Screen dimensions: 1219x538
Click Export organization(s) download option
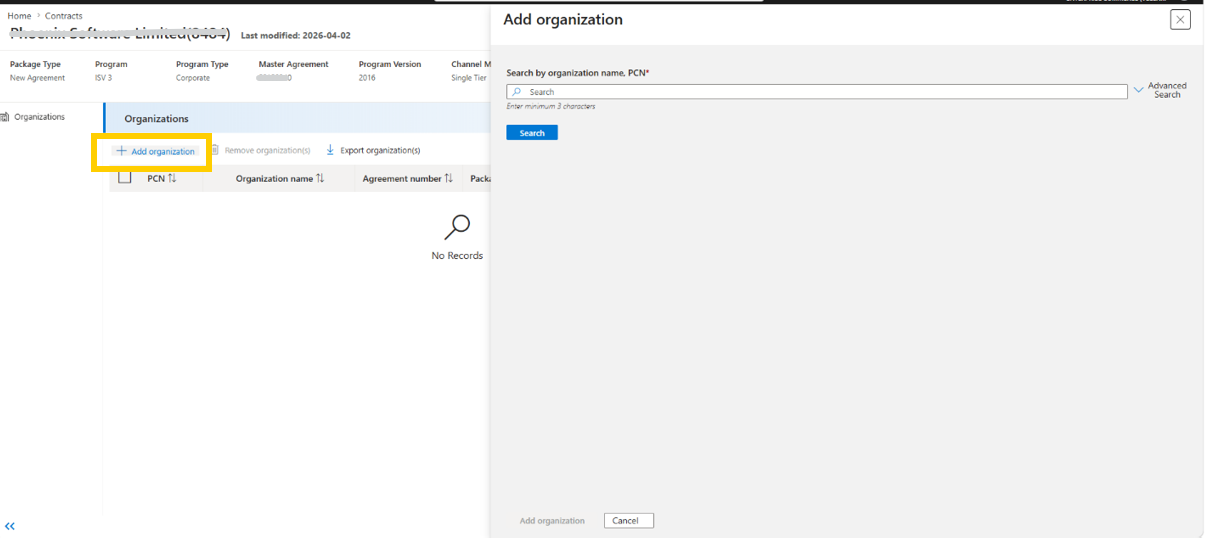click(x=373, y=150)
